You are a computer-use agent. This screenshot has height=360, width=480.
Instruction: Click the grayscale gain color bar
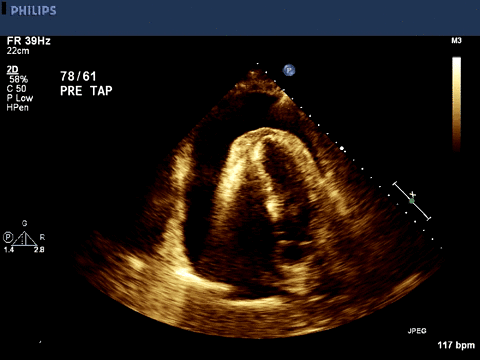point(457,105)
